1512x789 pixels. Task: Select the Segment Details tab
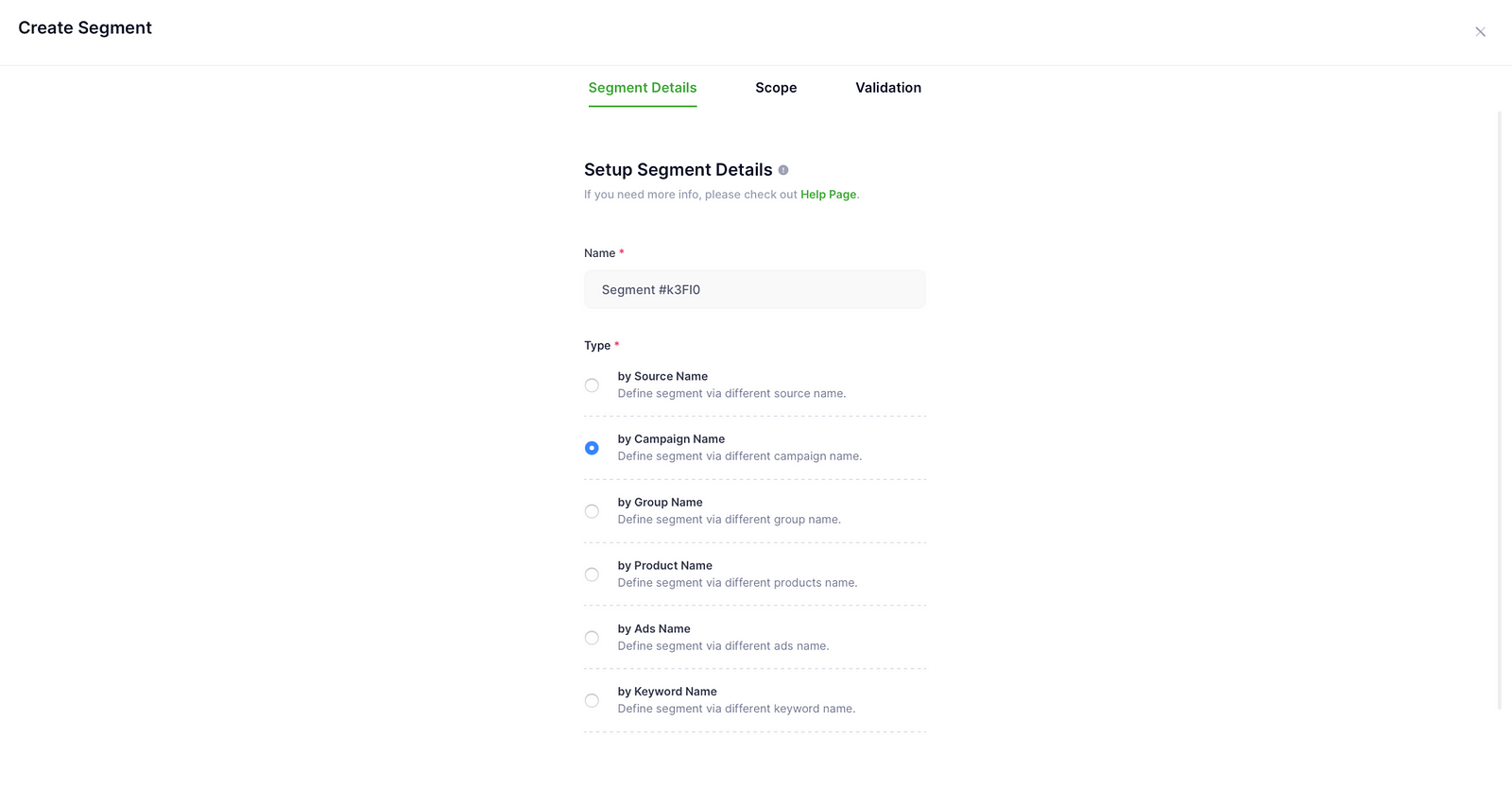point(642,87)
